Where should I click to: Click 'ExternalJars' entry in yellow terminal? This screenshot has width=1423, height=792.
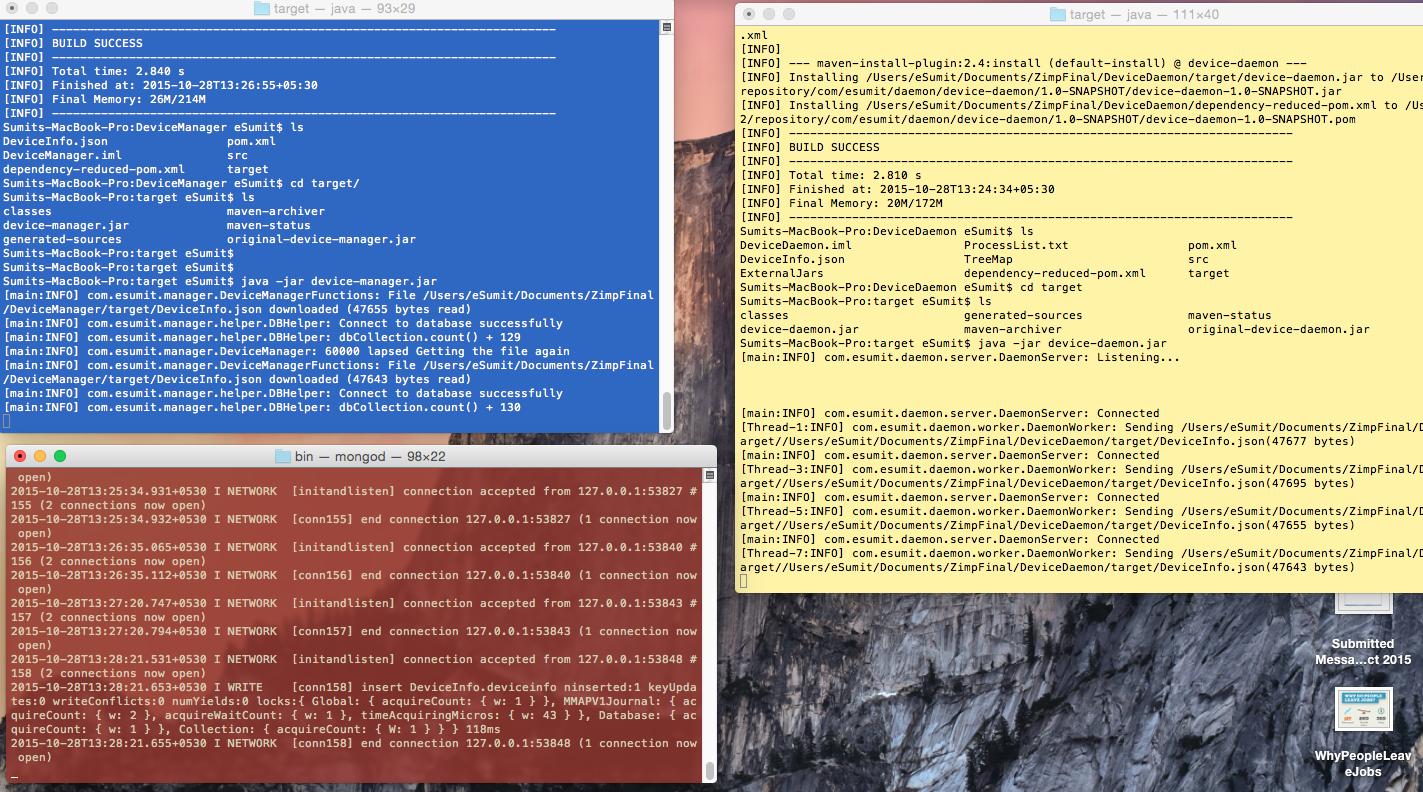click(782, 273)
